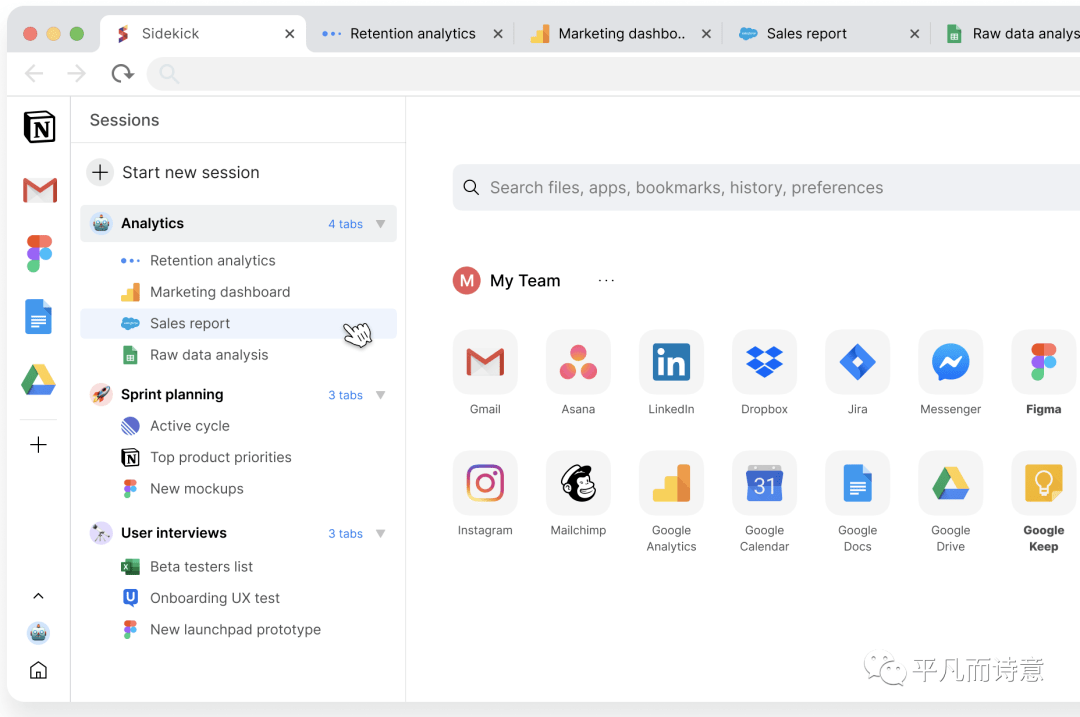
Task: Open the Top product priorities item
Action: tap(238, 457)
